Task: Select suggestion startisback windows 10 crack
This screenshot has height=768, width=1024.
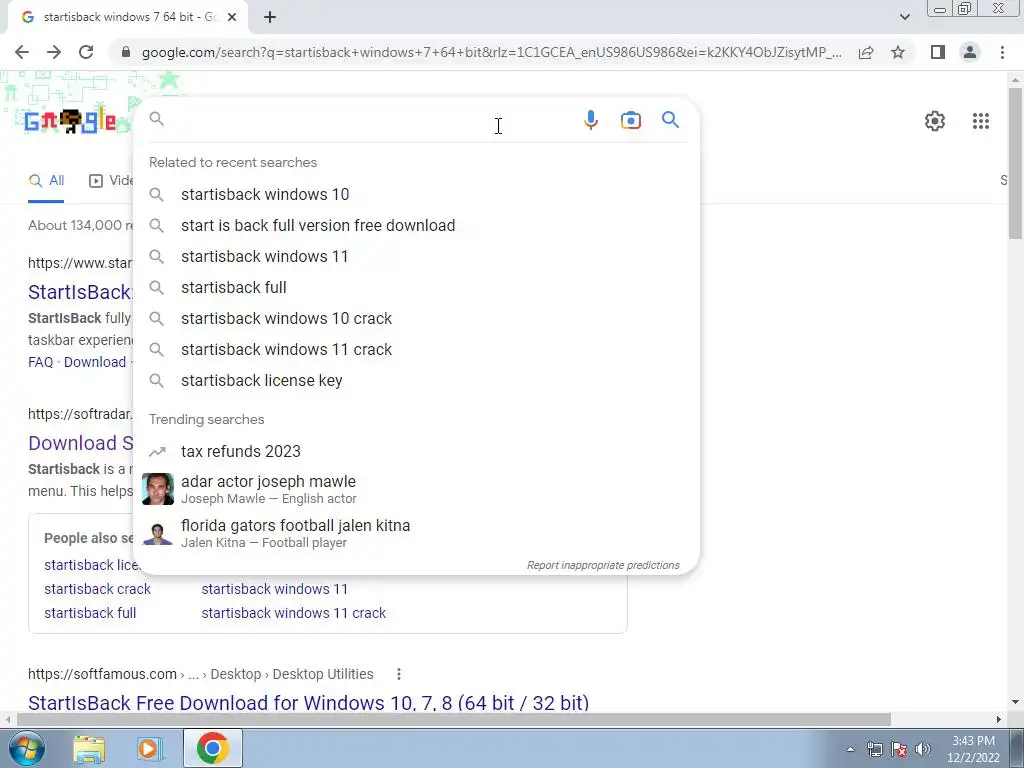Action: 416,318
